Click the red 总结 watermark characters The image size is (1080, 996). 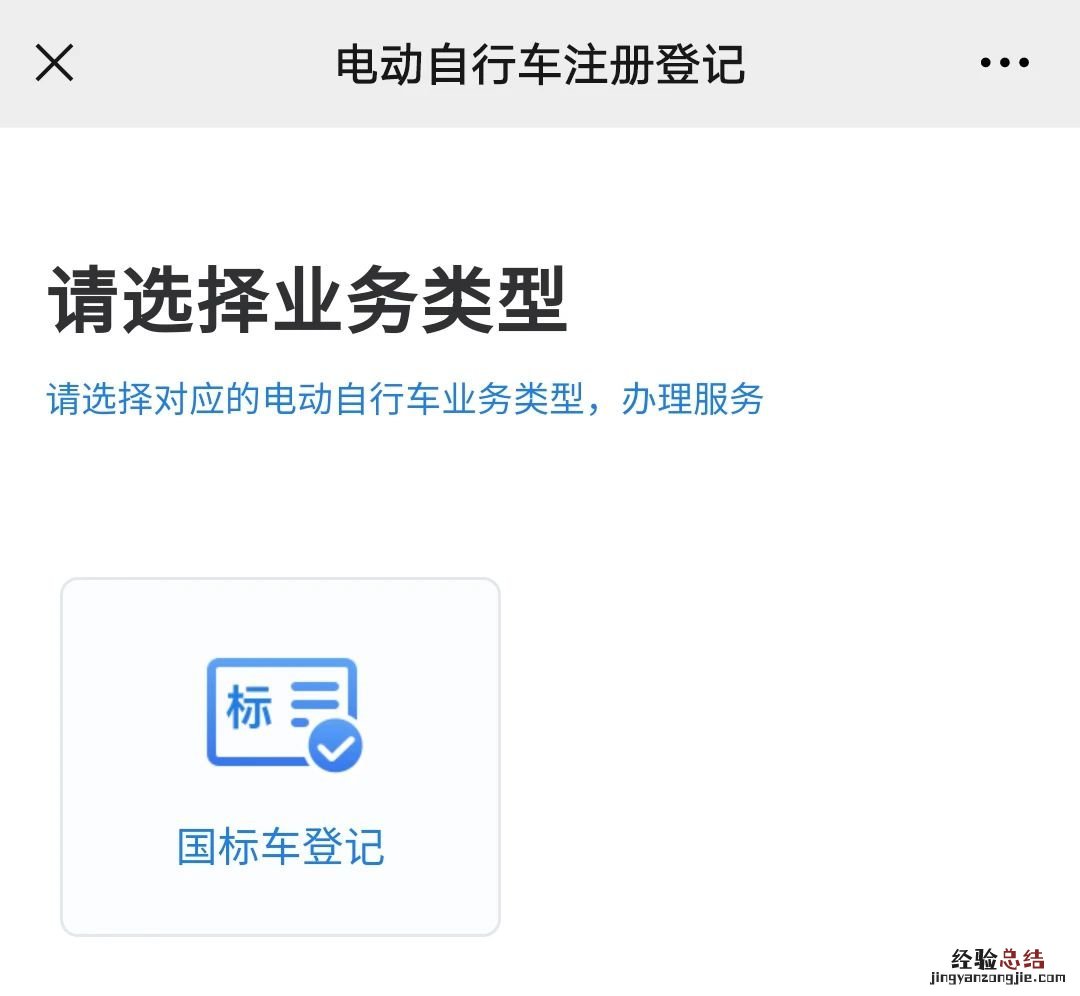point(1022,959)
